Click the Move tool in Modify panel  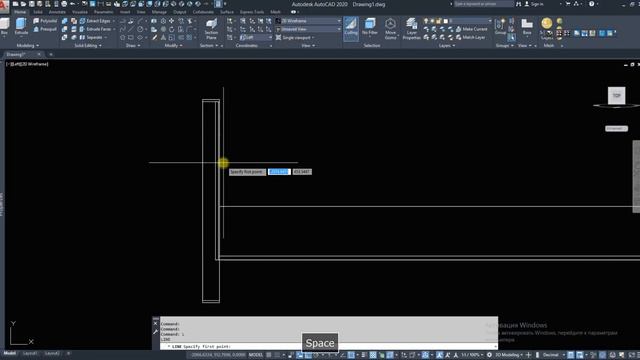171,21
